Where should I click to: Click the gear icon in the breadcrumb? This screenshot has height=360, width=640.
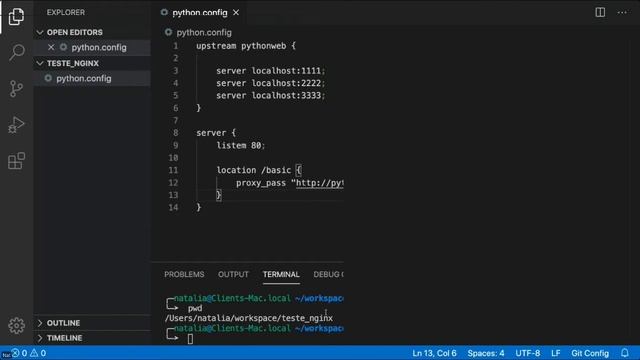pyautogui.click(x=168, y=32)
